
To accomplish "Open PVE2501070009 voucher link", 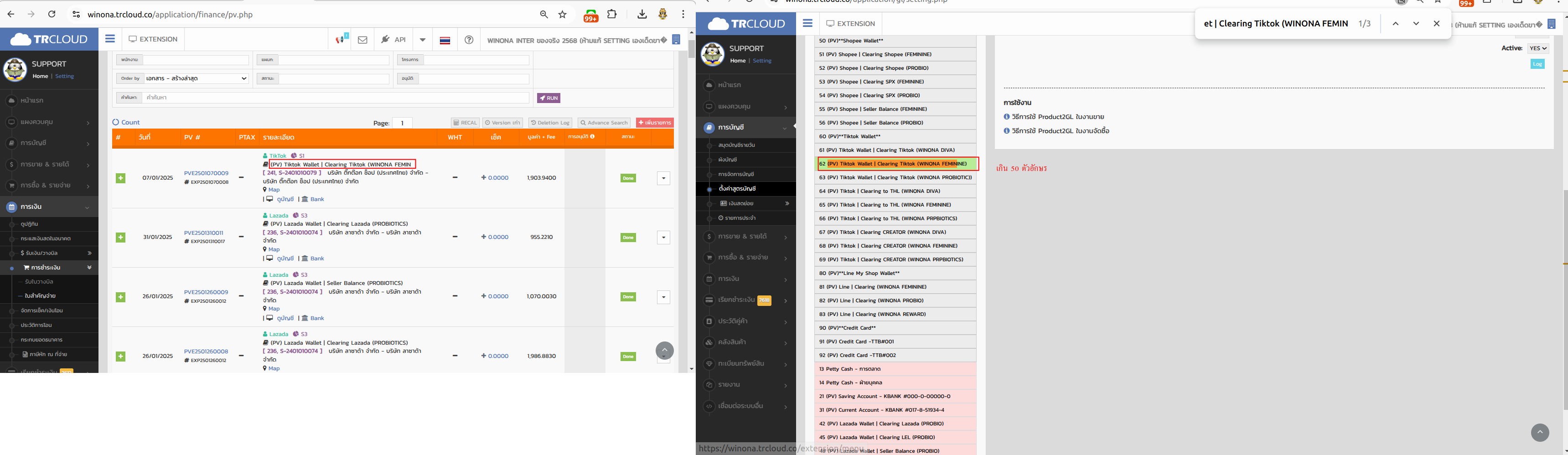I will pos(207,173).
